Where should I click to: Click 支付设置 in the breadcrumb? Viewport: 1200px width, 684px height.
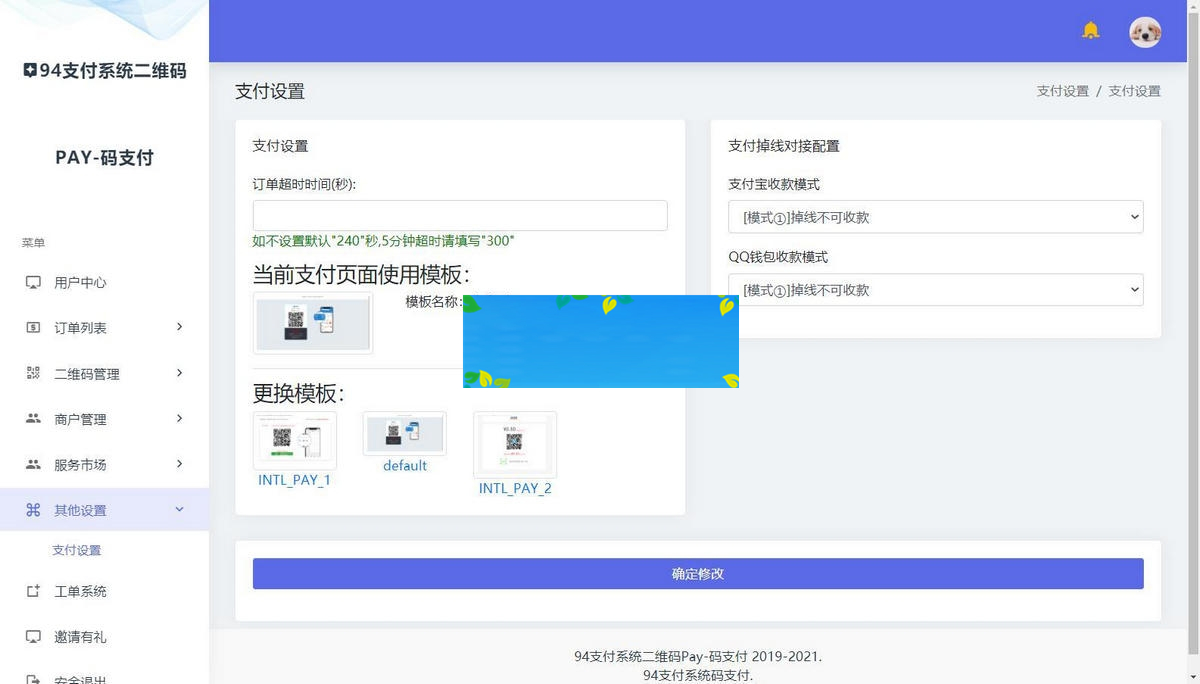pyautogui.click(x=1062, y=90)
